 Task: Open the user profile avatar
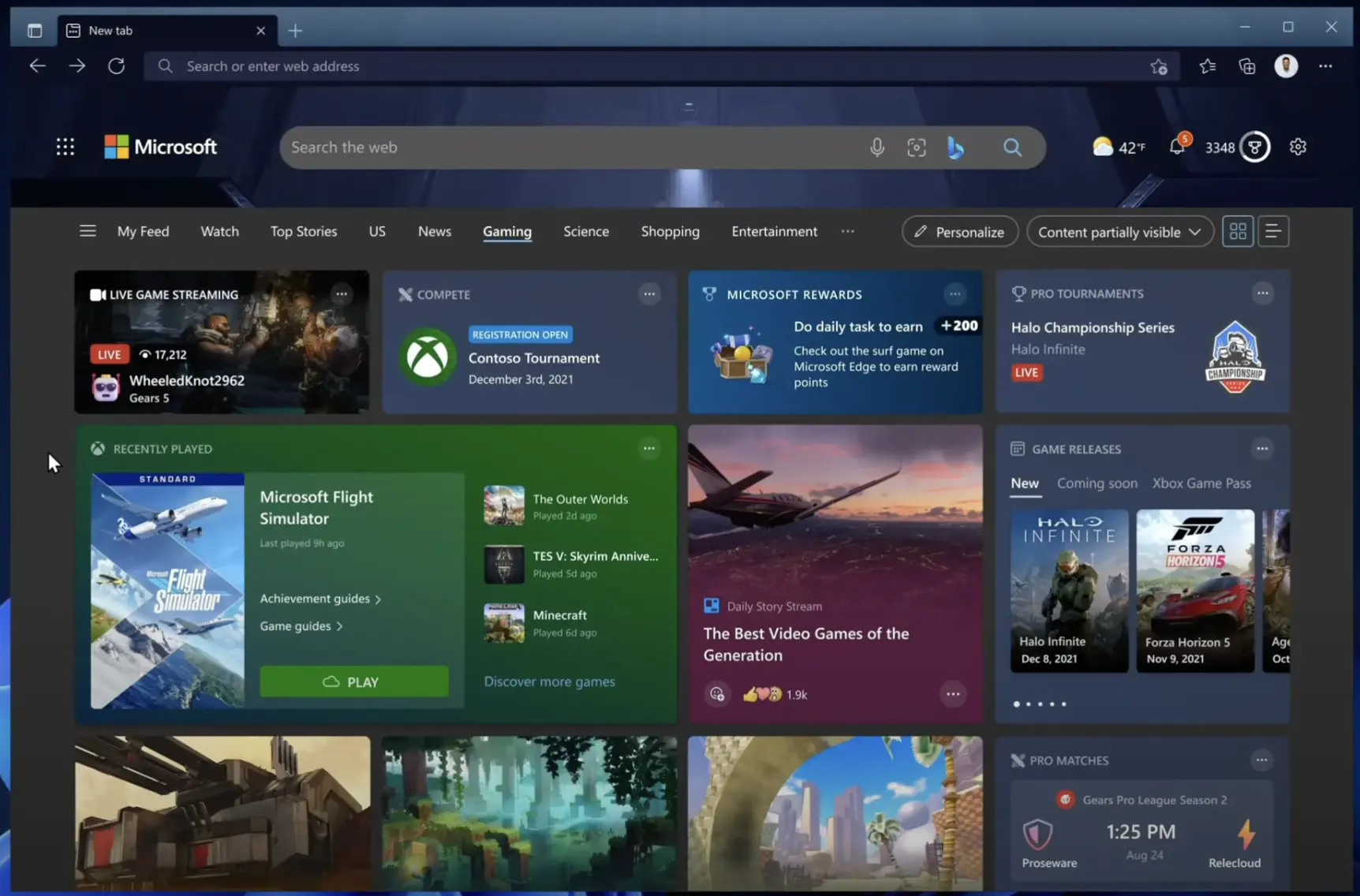point(1286,66)
